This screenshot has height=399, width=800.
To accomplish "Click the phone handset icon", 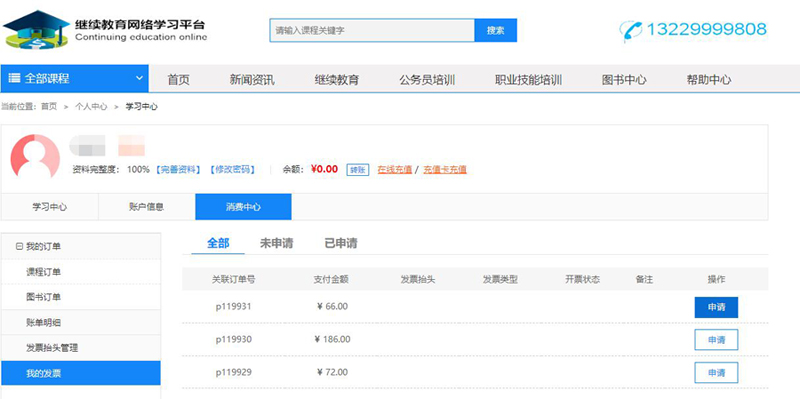I will [x=631, y=31].
